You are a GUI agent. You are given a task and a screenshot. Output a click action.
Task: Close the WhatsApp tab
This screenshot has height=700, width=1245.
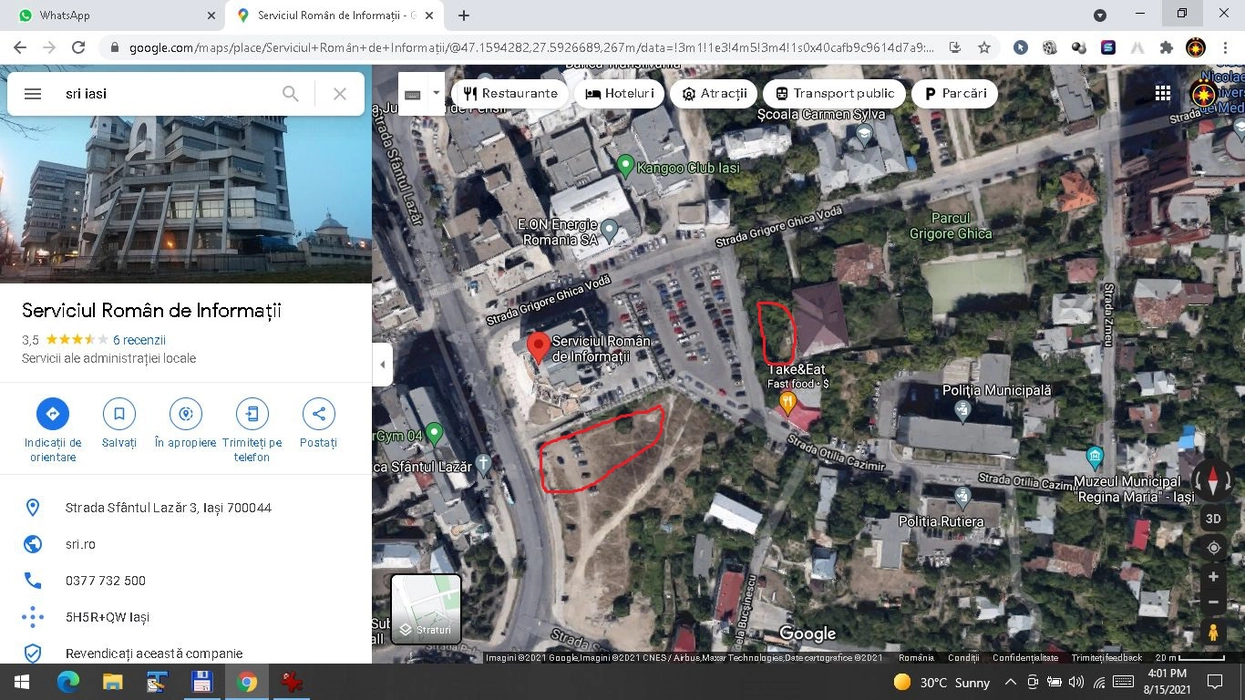point(211,15)
